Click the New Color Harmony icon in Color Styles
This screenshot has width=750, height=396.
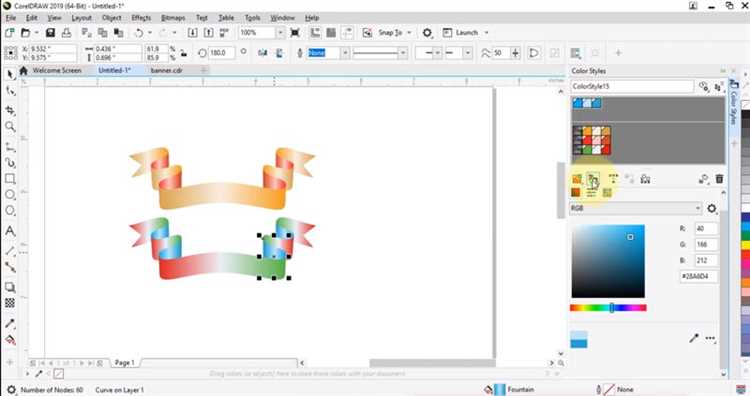[x=593, y=180]
